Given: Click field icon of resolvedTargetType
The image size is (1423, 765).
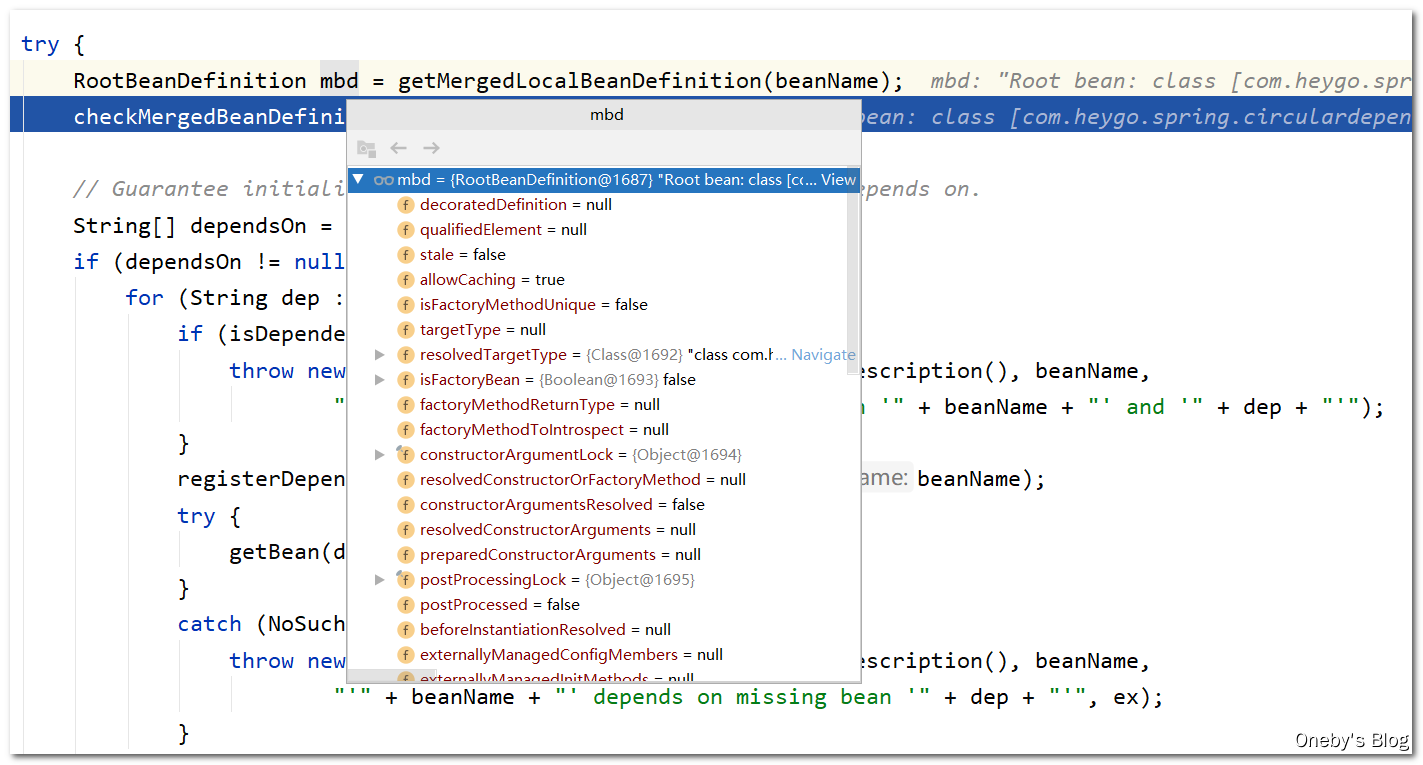Looking at the screenshot, I should tap(405, 355).
